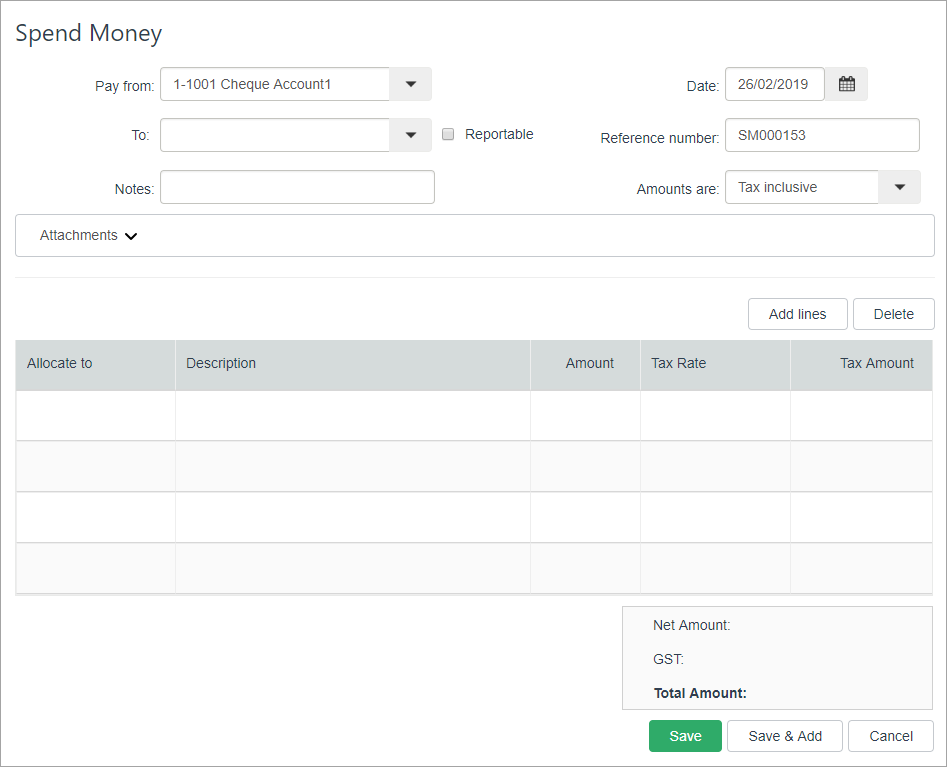Tick the Reportable checkbox
The width and height of the screenshot is (947, 767).
click(x=448, y=134)
